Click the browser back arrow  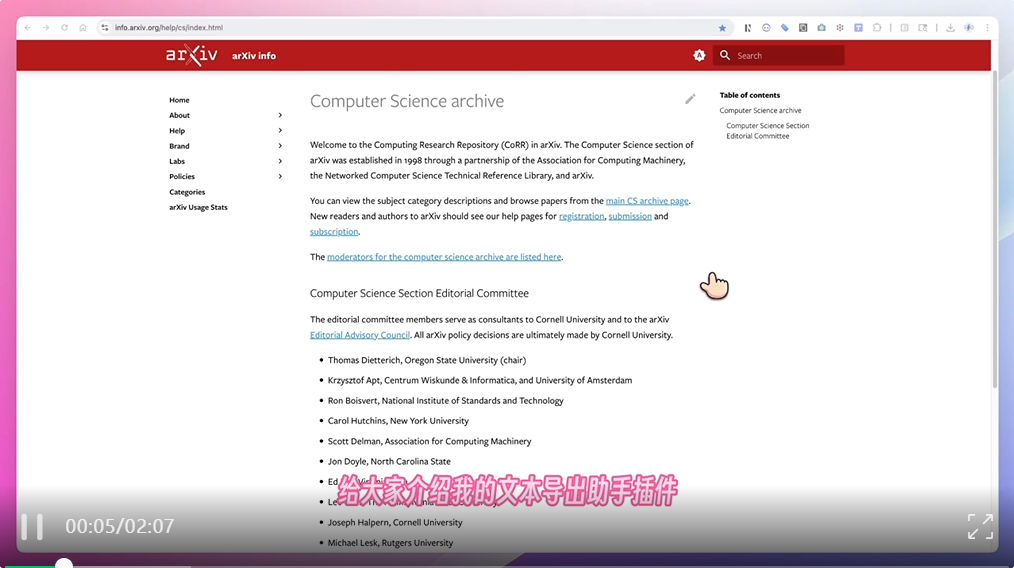click(28, 28)
